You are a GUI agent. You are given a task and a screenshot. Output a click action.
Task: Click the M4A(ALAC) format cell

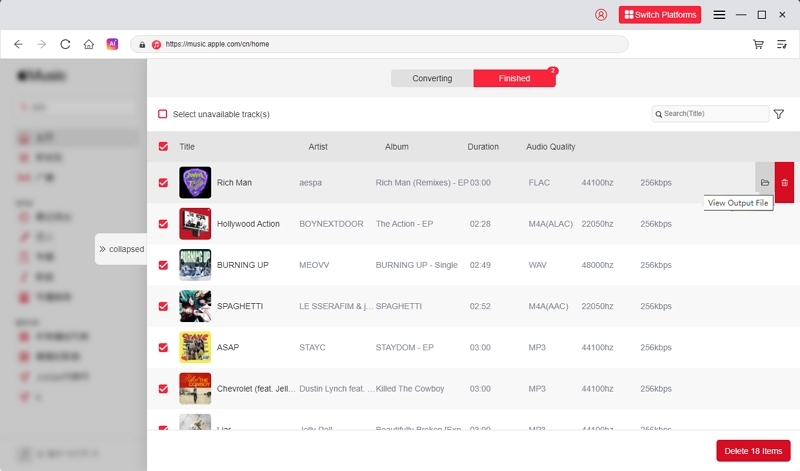coord(551,224)
